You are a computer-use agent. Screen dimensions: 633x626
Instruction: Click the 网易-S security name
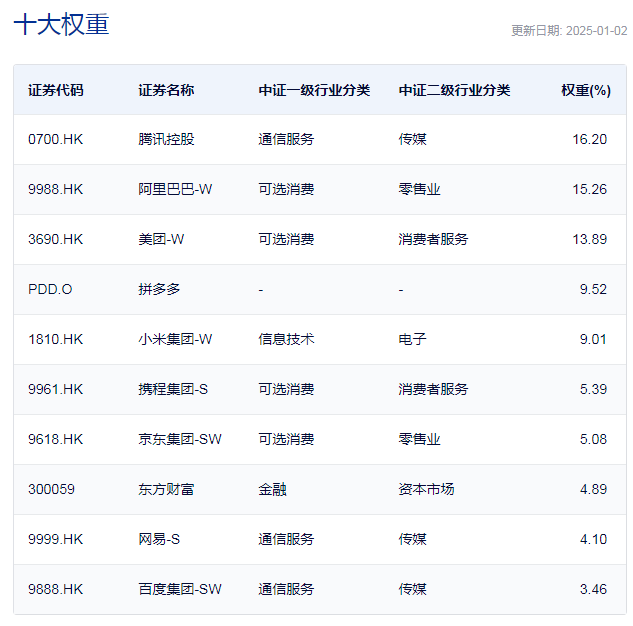pyautogui.click(x=159, y=539)
